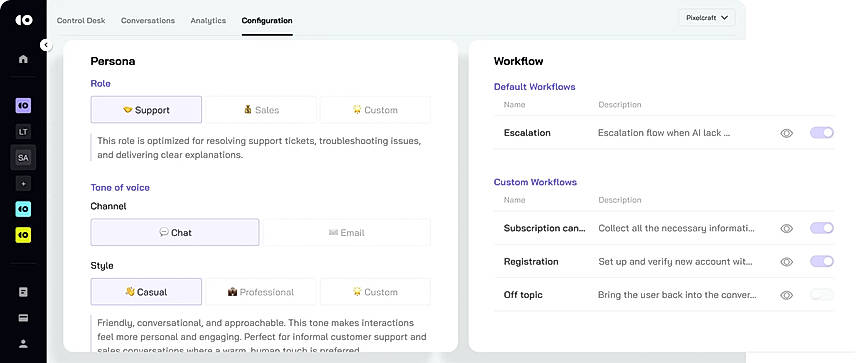
Task: View Off topic workflow via eye icon
Action: pos(786,295)
